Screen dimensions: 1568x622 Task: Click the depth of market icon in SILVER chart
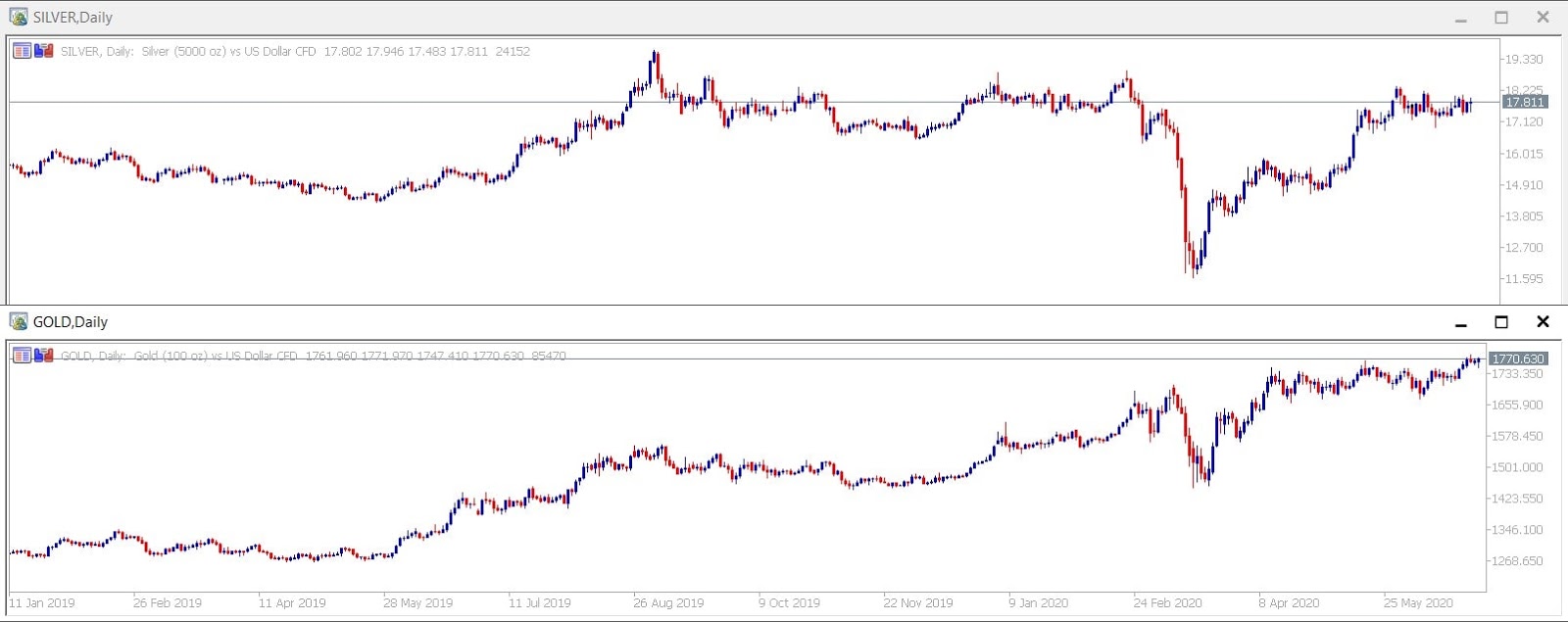[x=43, y=51]
